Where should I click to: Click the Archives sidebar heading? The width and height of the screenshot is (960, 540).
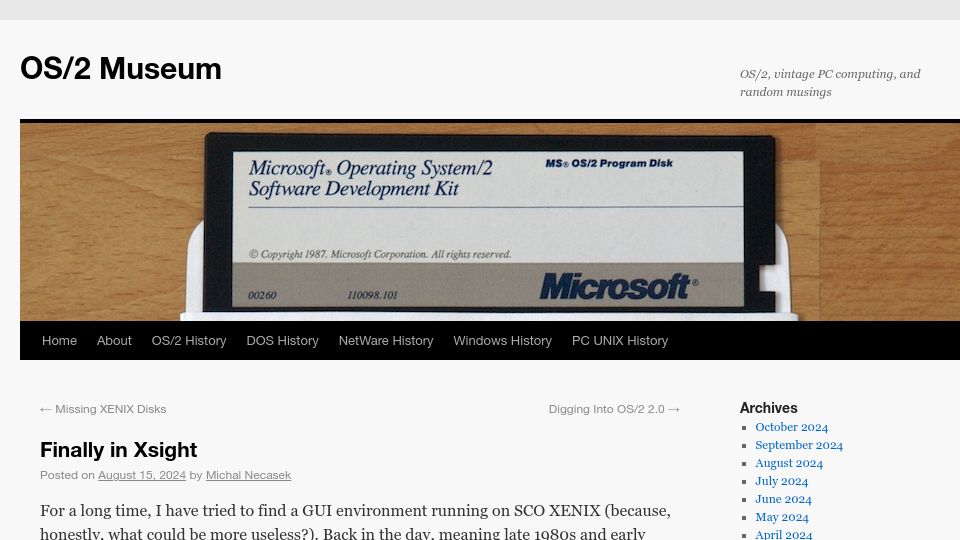tap(768, 408)
